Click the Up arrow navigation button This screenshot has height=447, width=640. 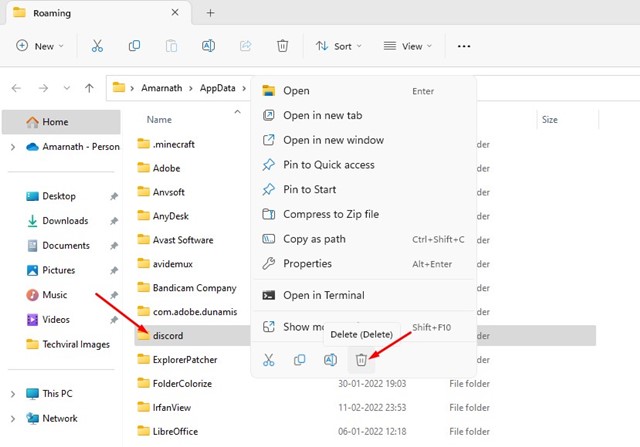(x=89, y=88)
